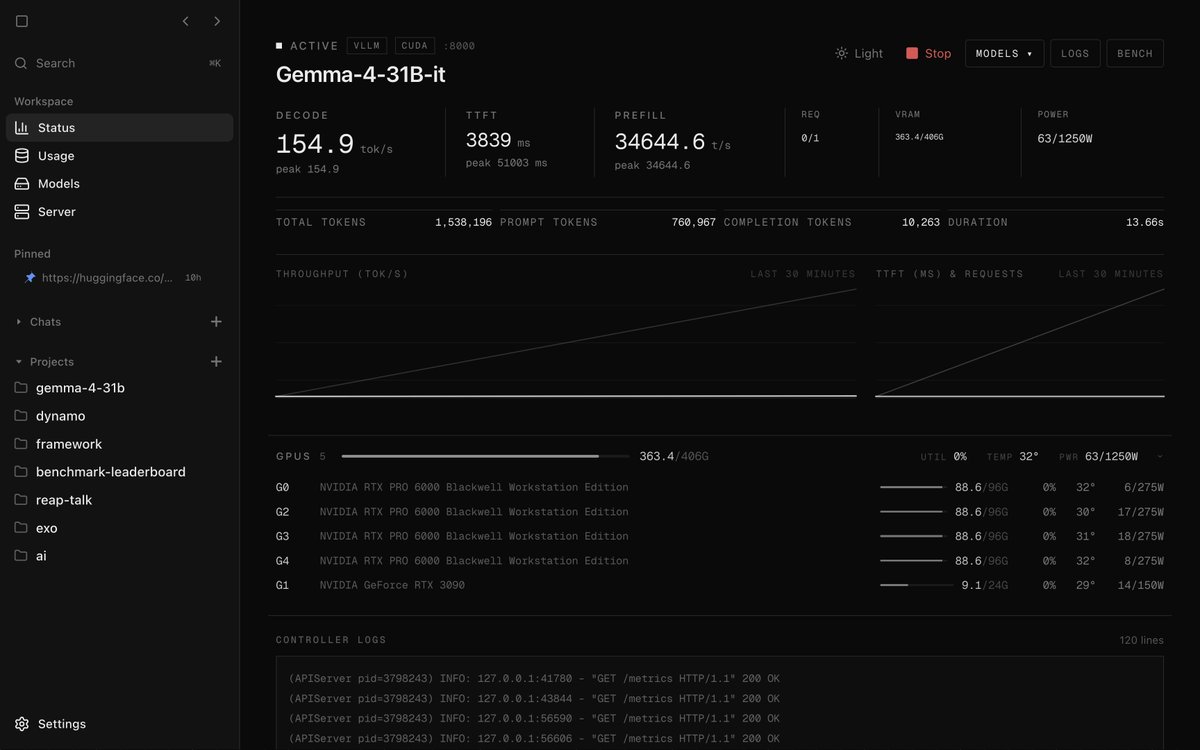The image size is (1200, 750).
Task: Select the G3 GPU row name
Action: [x=474, y=537]
